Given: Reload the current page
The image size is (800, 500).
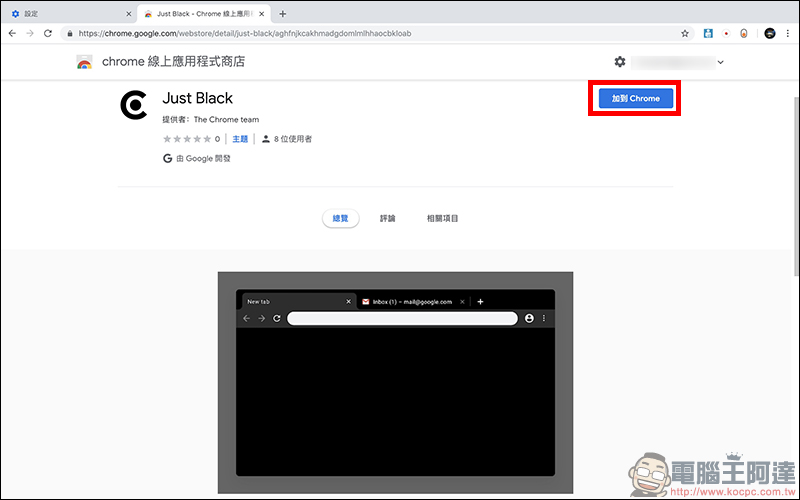Looking at the screenshot, I should pos(48,33).
